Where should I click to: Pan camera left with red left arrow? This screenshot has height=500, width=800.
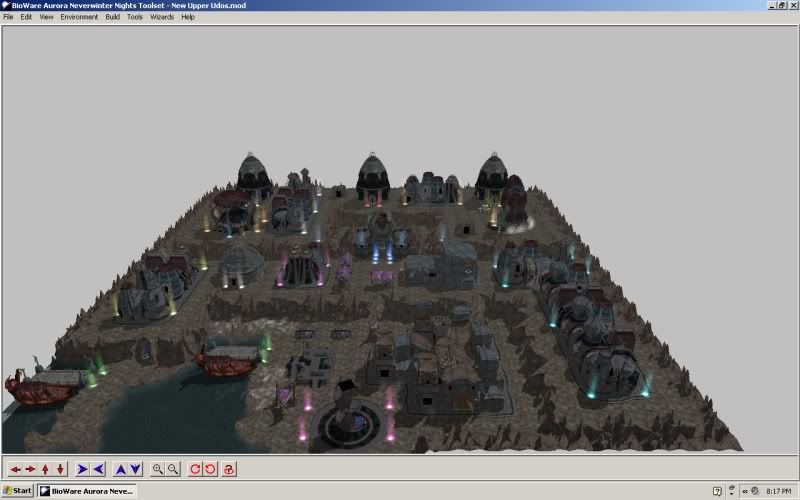pos(16,469)
